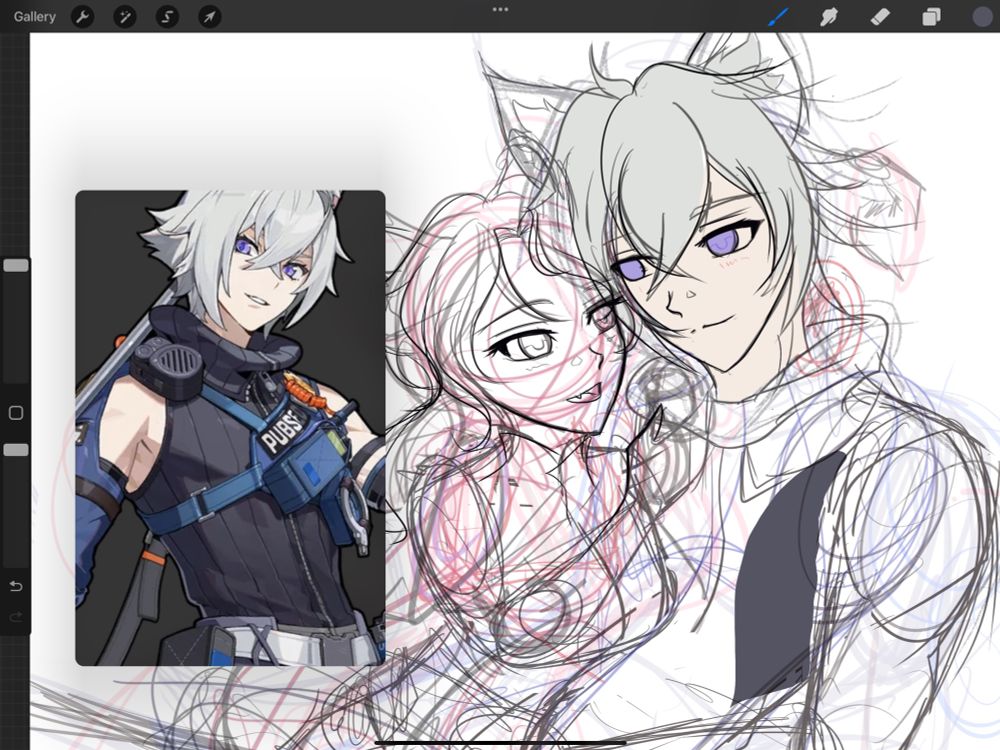Select the Eraser tool
Image resolution: width=1000 pixels, height=750 pixels.
[880, 17]
